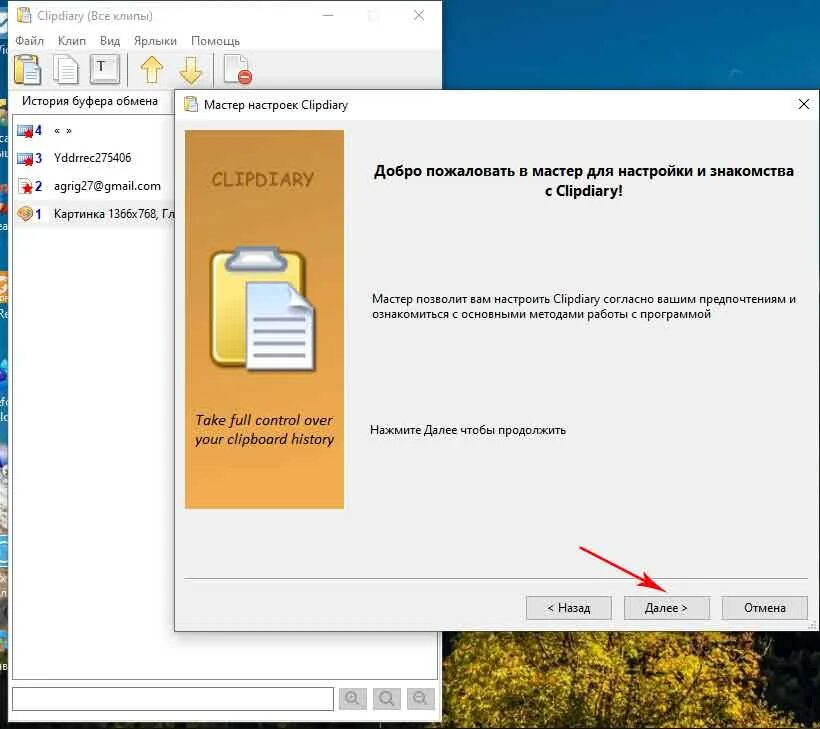Select clip 2 'agrig27@gmail.com'
Screen dimensions: 820x729
pyautogui.click(x=94, y=186)
